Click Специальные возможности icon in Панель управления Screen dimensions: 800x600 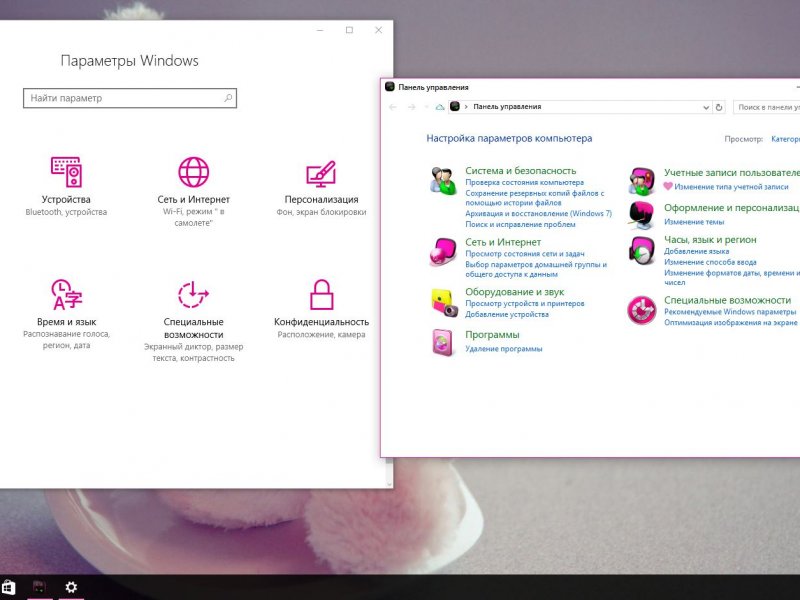[642, 310]
